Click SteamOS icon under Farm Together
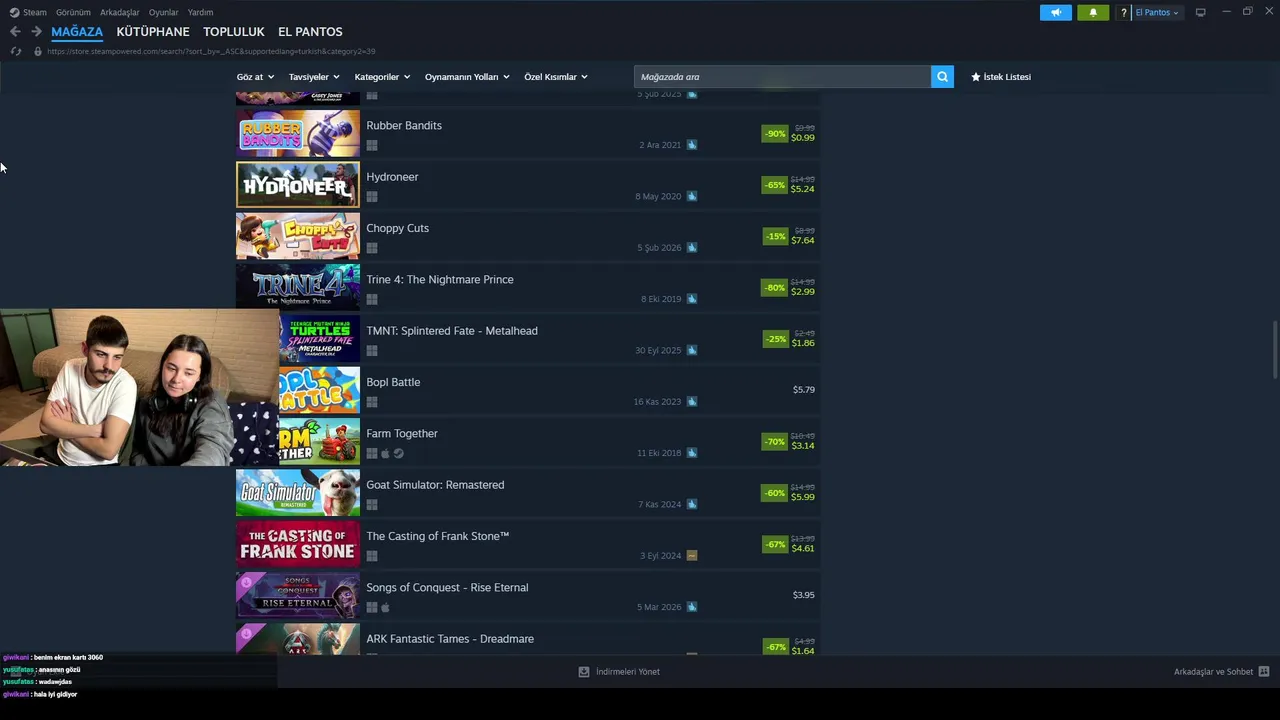This screenshot has width=1280, height=720. (x=398, y=453)
